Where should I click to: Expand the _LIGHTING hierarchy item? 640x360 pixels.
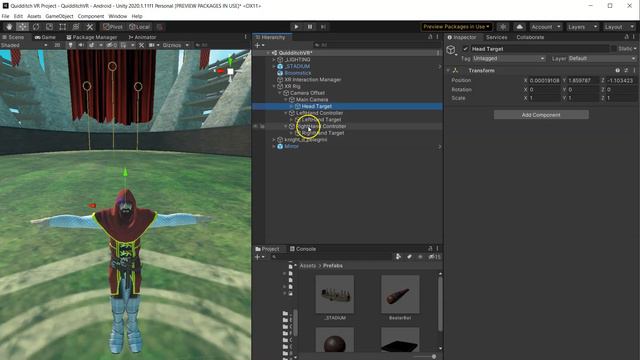(x=274, y=60)
